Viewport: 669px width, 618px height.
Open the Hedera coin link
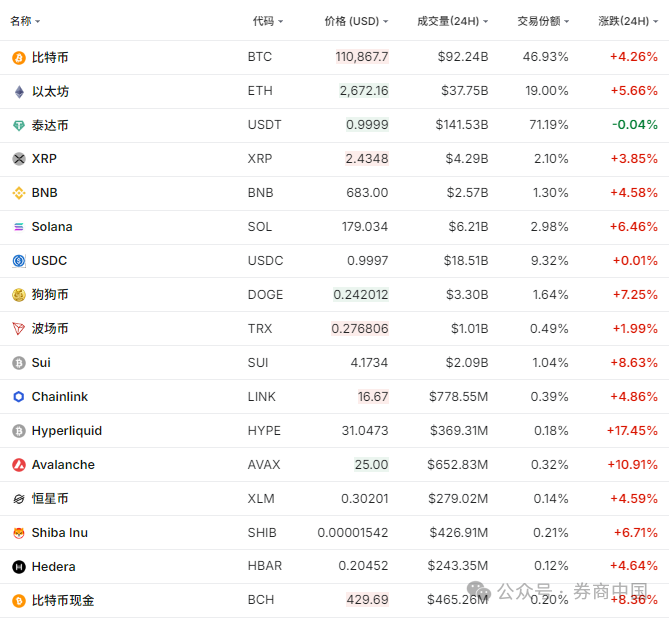[x=53, y=567]
